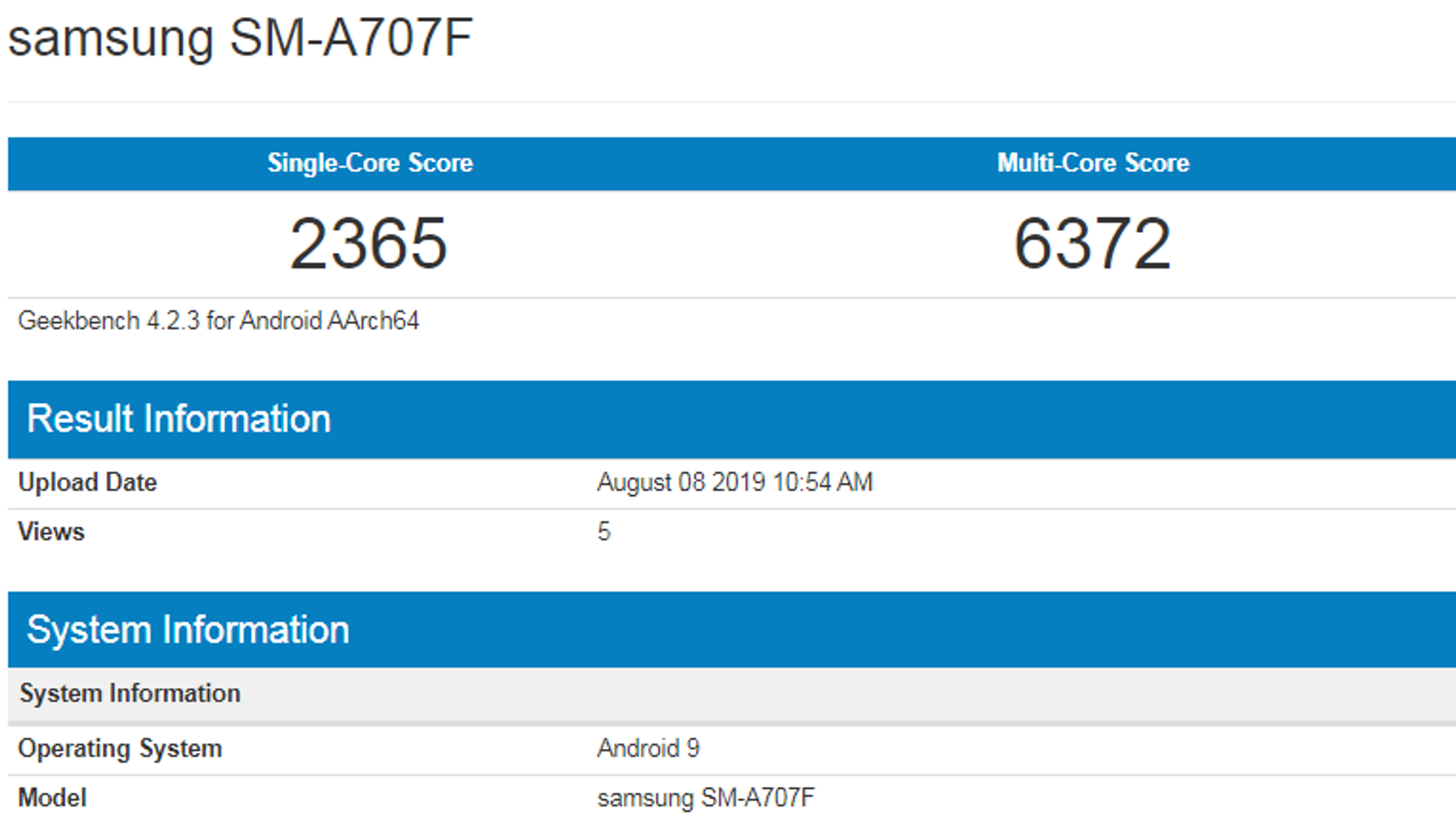Click the samsung SM-A707F page title

(x=240, y=38)
